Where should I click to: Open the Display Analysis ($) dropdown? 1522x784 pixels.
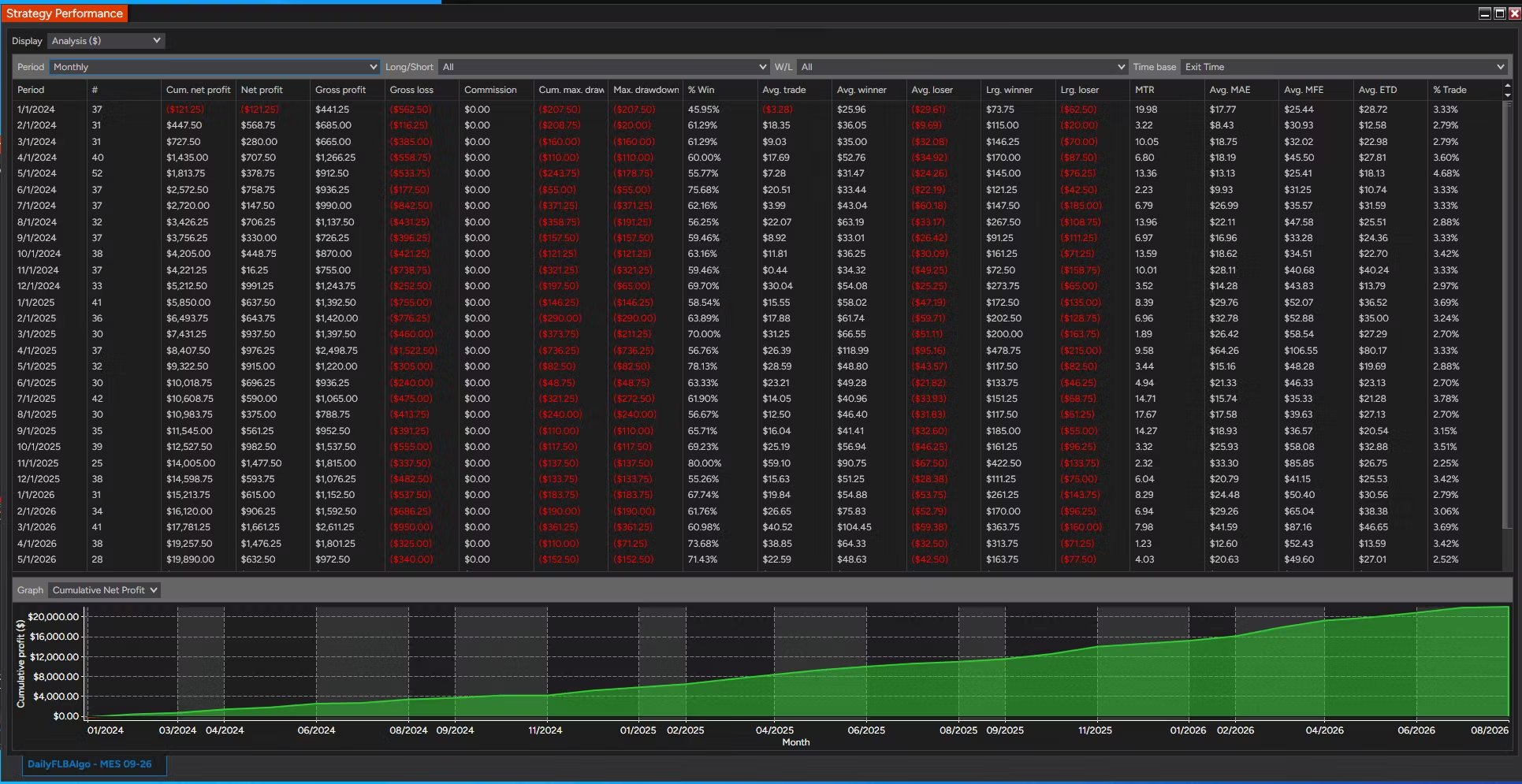[x=106, y=41]
